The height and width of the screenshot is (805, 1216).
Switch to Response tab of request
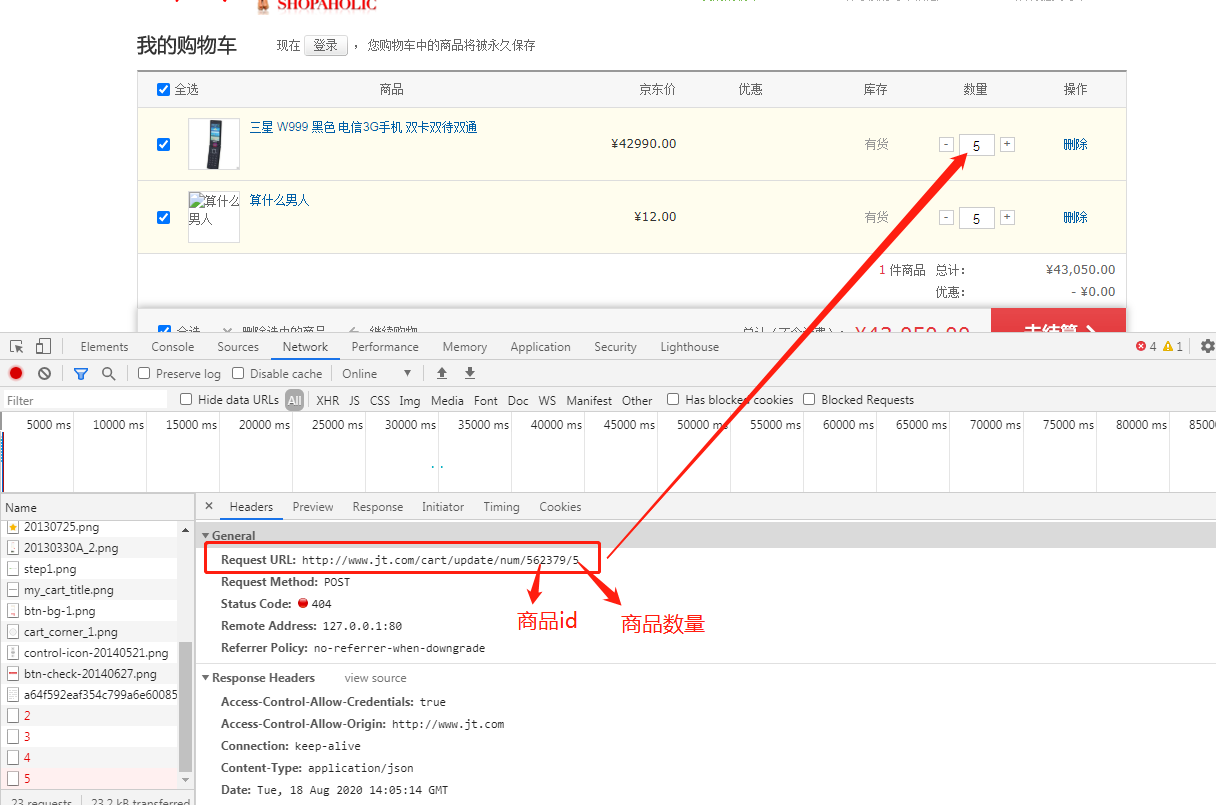tap(378, 507)
